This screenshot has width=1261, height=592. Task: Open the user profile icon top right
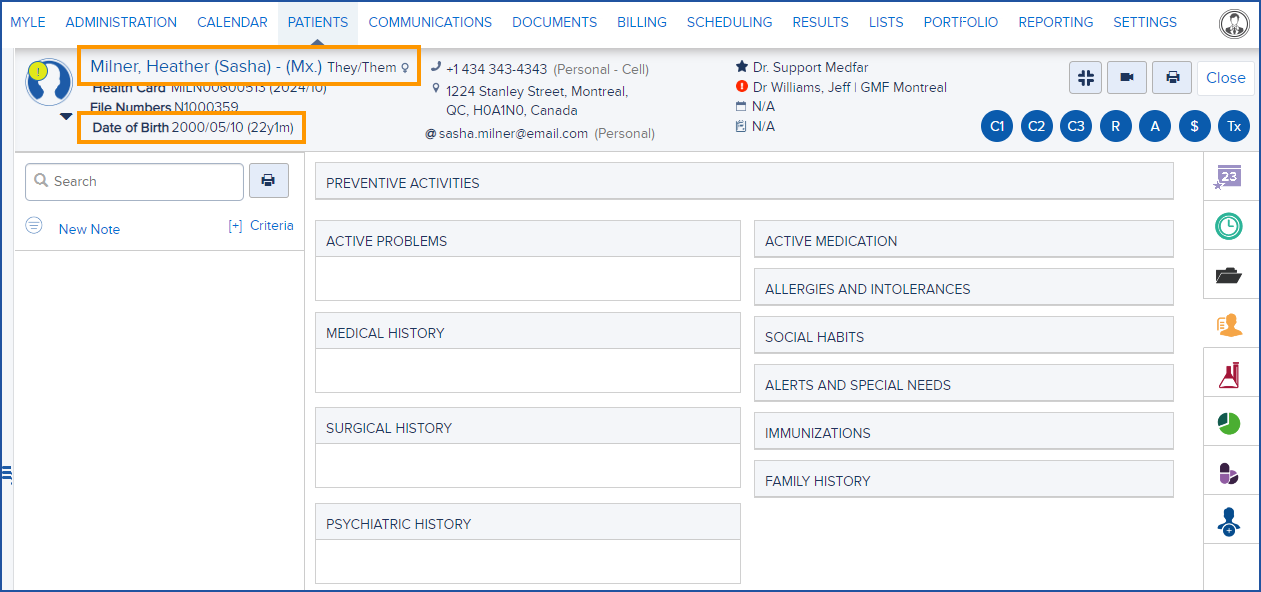(1234, 22)
